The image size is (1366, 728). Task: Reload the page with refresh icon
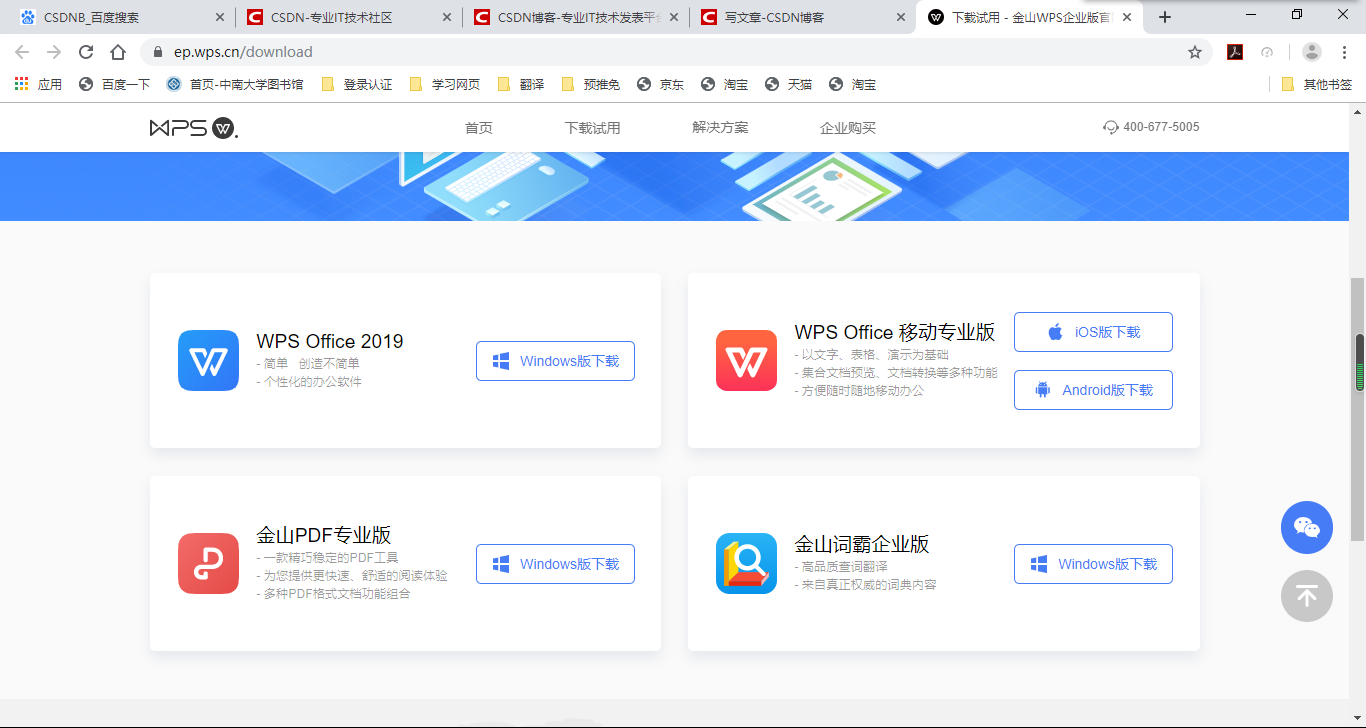coord(86,52)
